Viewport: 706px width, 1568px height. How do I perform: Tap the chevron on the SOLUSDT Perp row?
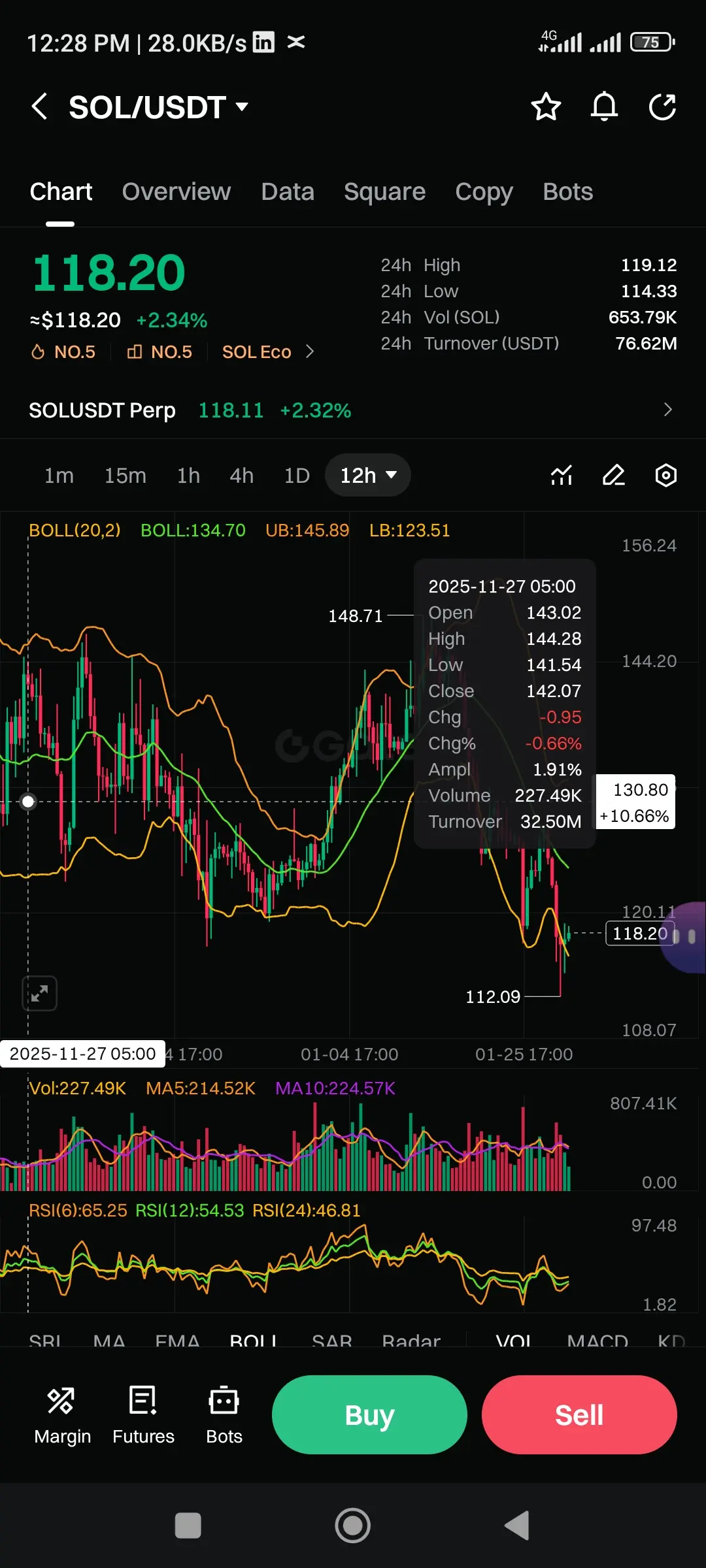(x=667, y=410)
